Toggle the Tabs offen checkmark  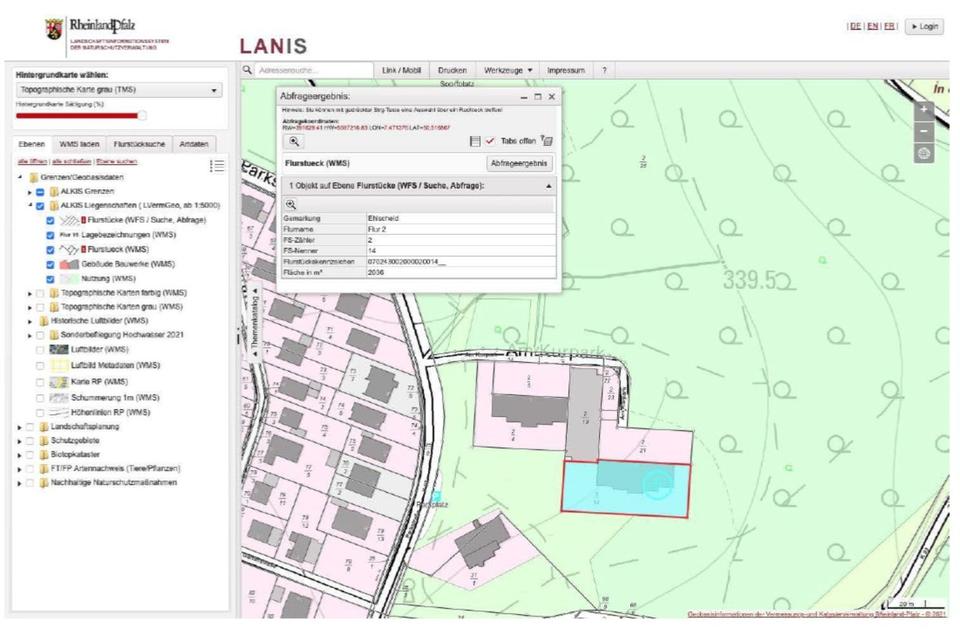pos(490,142)
